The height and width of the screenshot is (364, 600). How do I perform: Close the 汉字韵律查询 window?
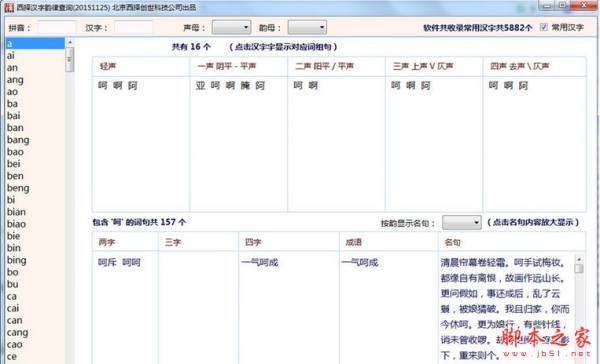(584, 5)
